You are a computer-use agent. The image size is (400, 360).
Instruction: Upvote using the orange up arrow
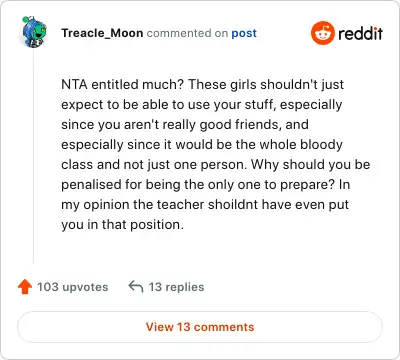tap(25, 287)
